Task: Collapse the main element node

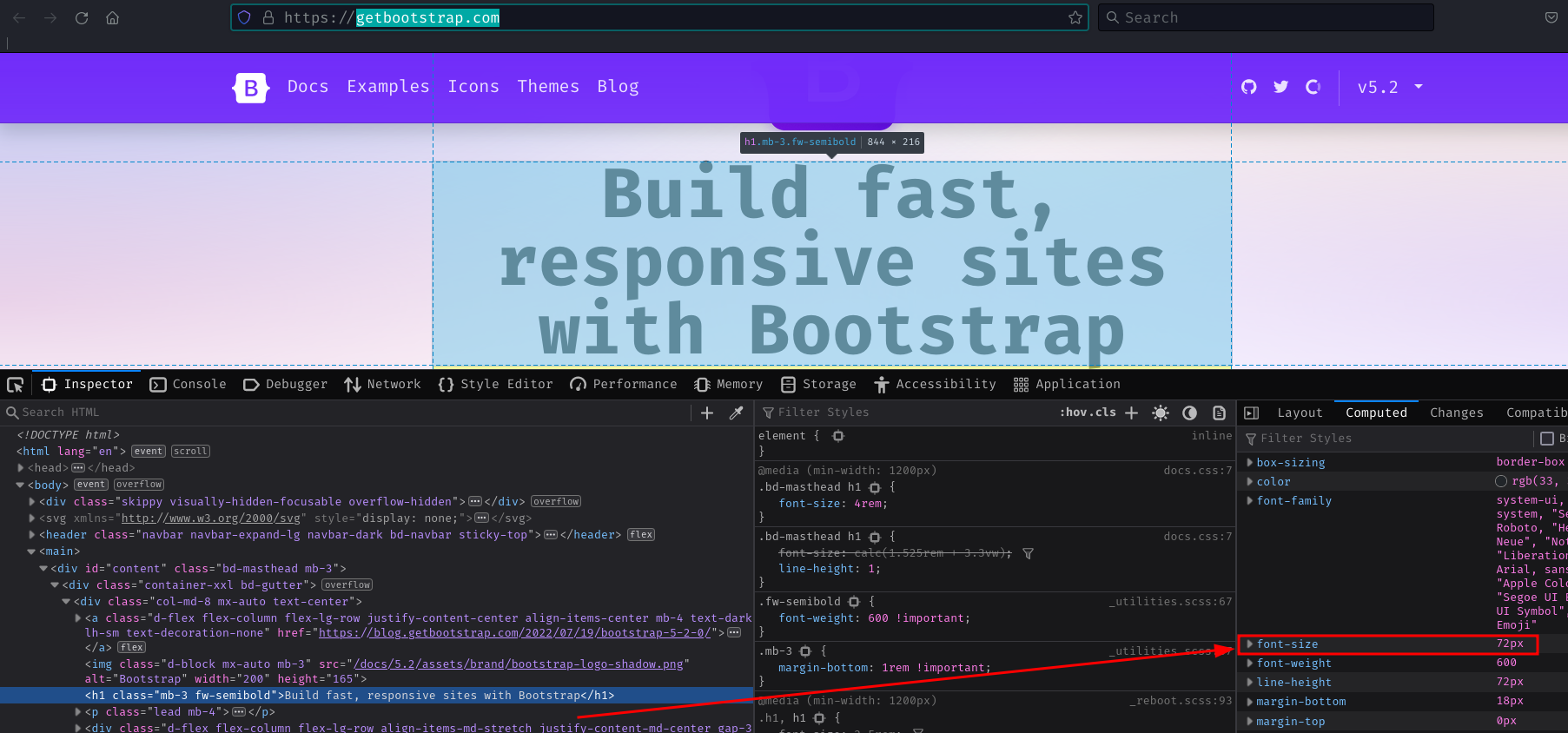Action: (x=32, y=552)
